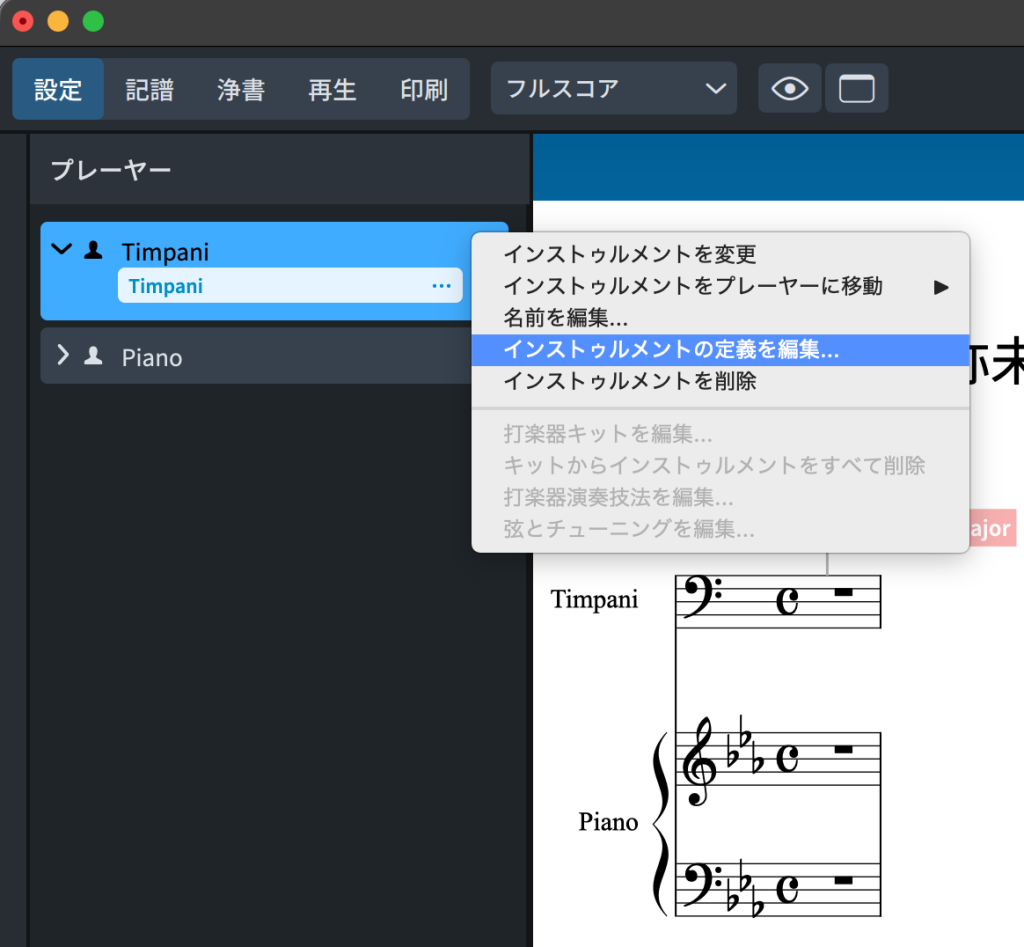Expand the Piano player chevron
The image size is (1024, 947).
pos(63,355)
